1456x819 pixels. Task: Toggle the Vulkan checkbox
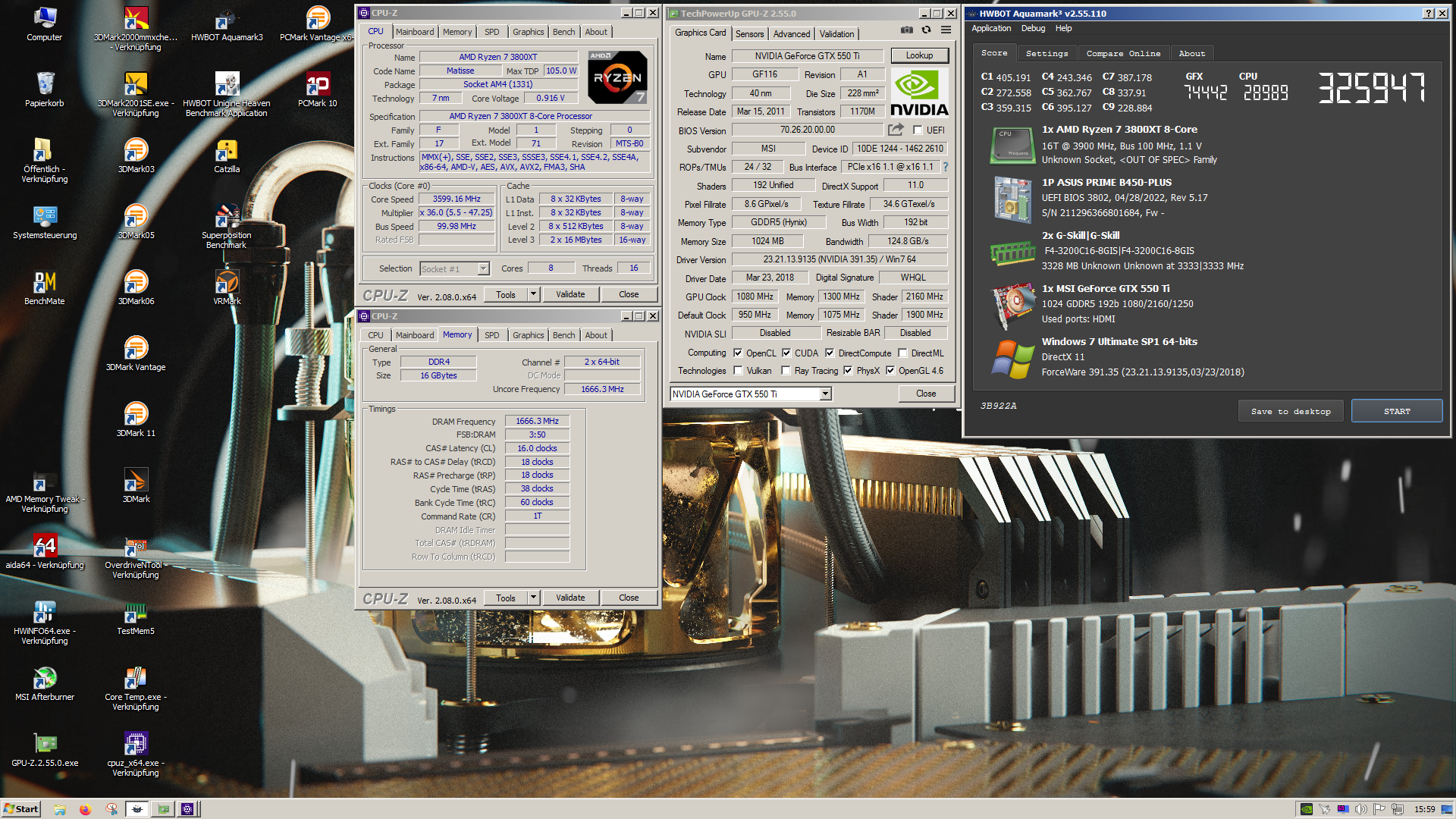pos(738,371)
